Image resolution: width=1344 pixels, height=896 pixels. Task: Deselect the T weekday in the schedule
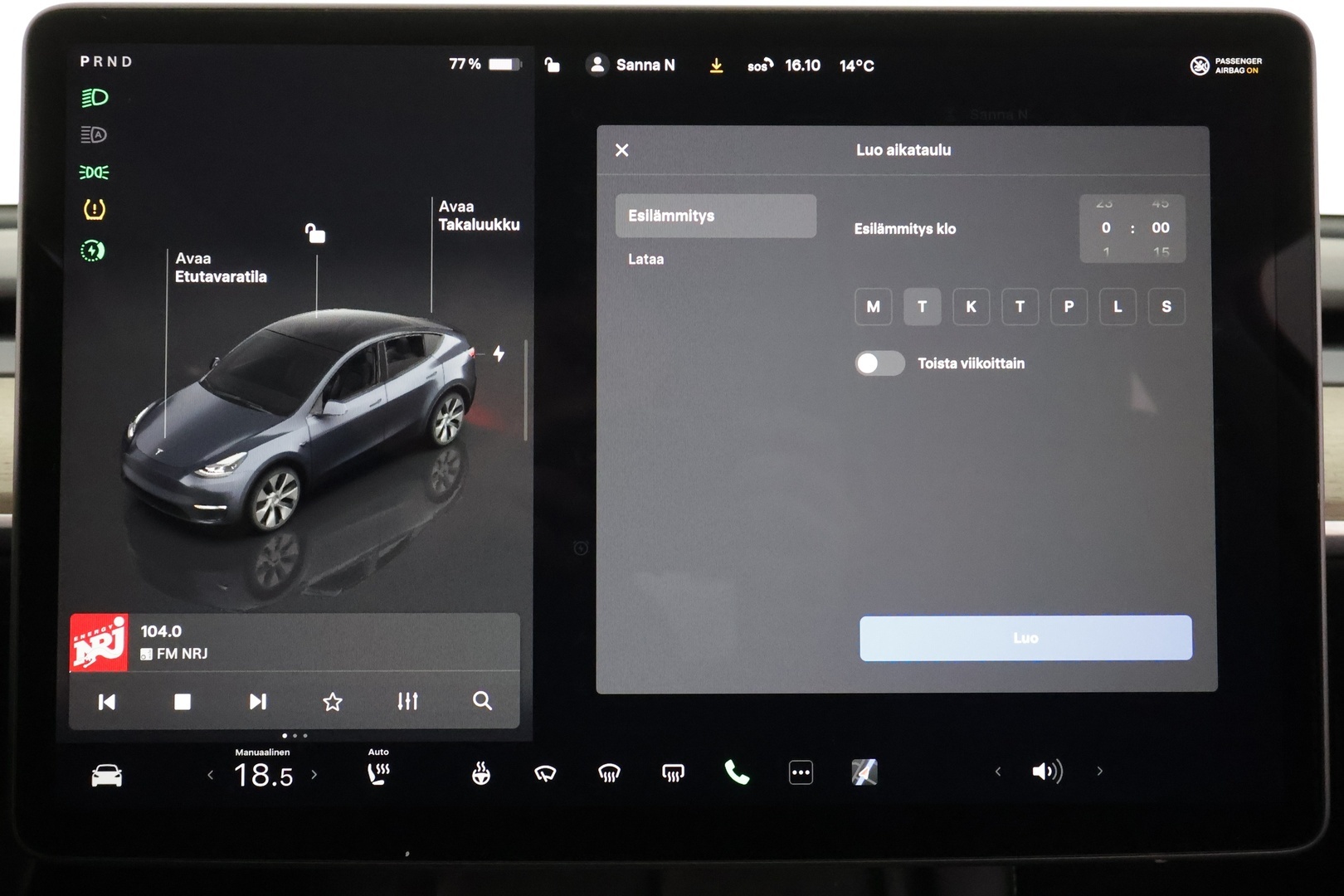coord(922,307)
